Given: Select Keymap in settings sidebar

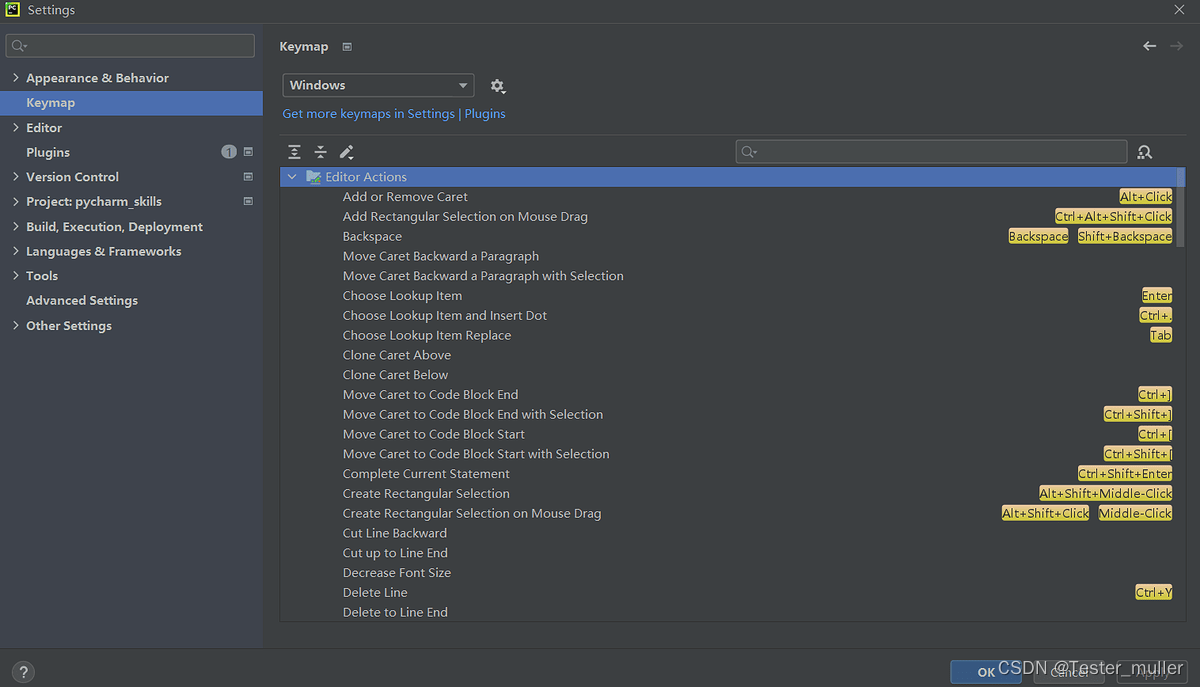Looking at the screenshot, I should coord(131,103).
